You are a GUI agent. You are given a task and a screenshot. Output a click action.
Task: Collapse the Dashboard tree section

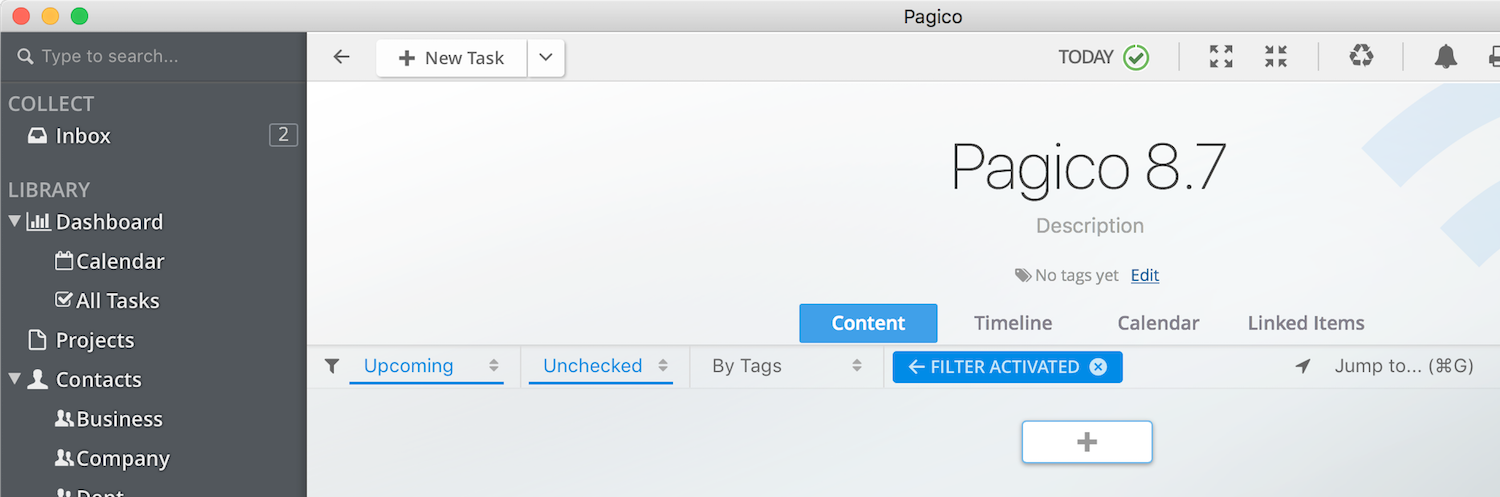pos(14,221)
